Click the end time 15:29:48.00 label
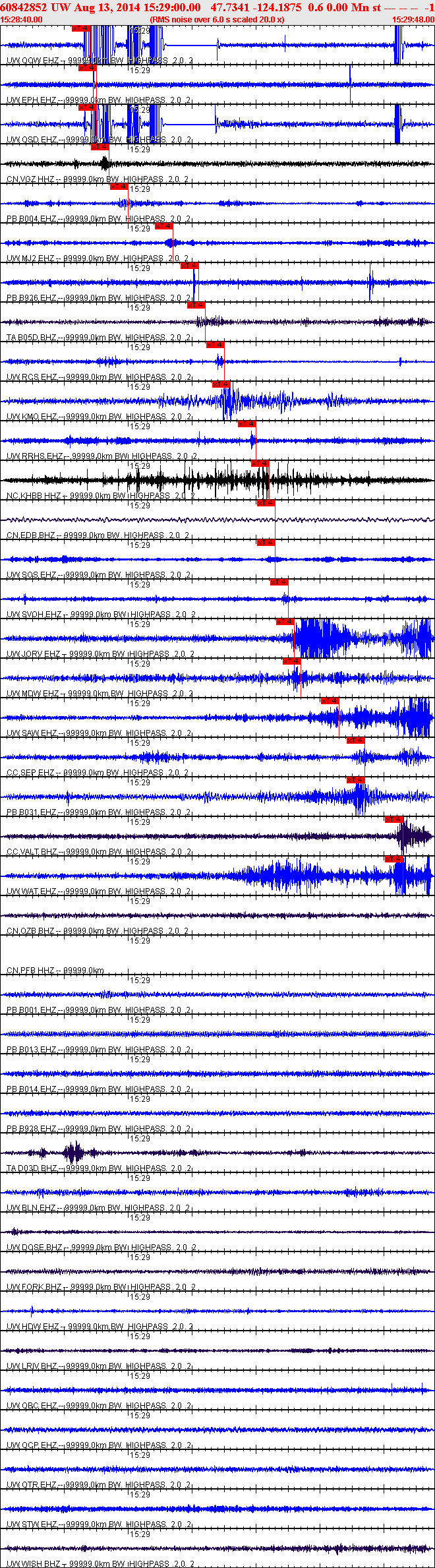This screenshot has height=1568, width=435. tap(413, 20)
